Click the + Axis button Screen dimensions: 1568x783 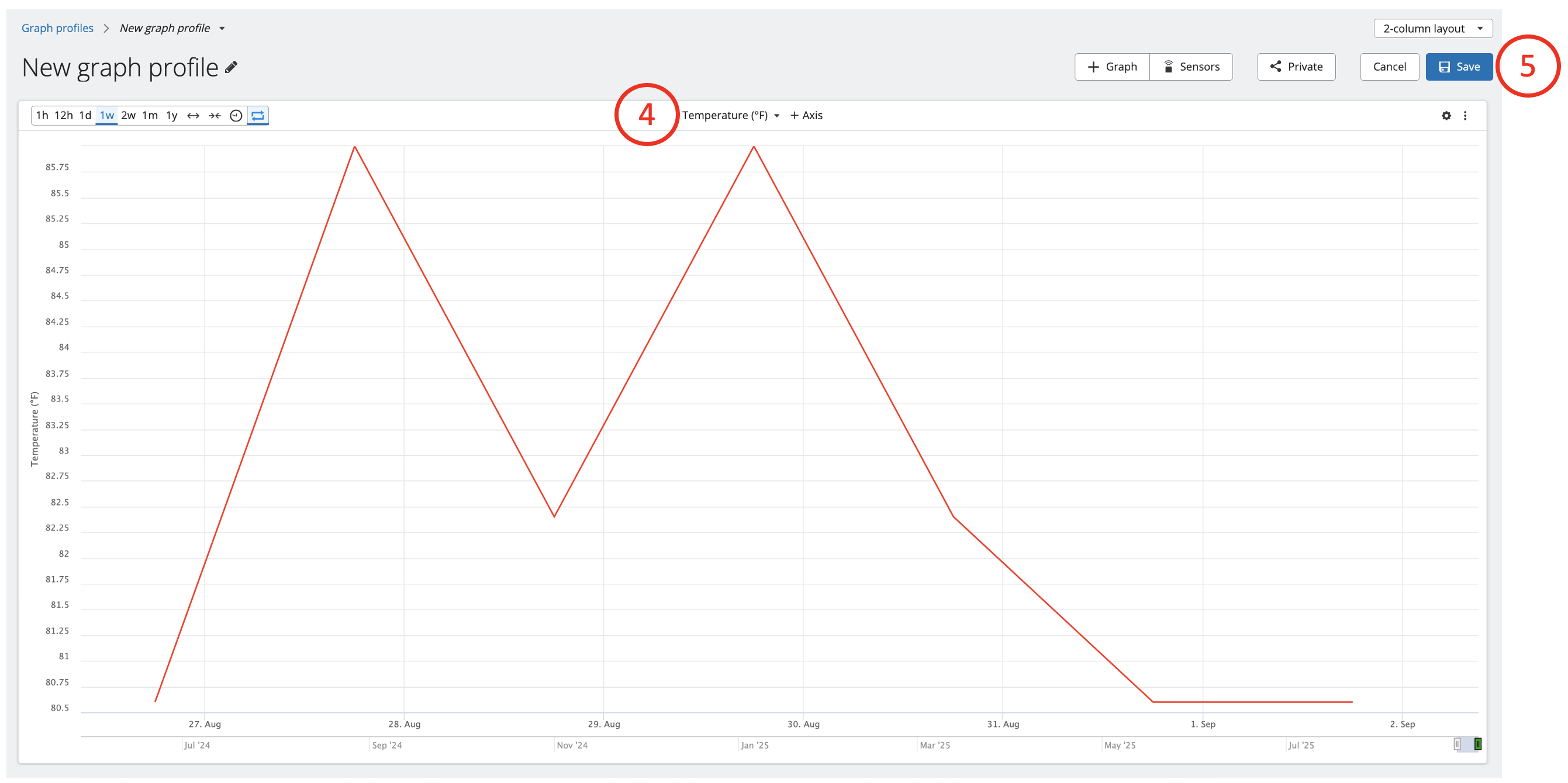pyautogui.click(x=806, y=116)
